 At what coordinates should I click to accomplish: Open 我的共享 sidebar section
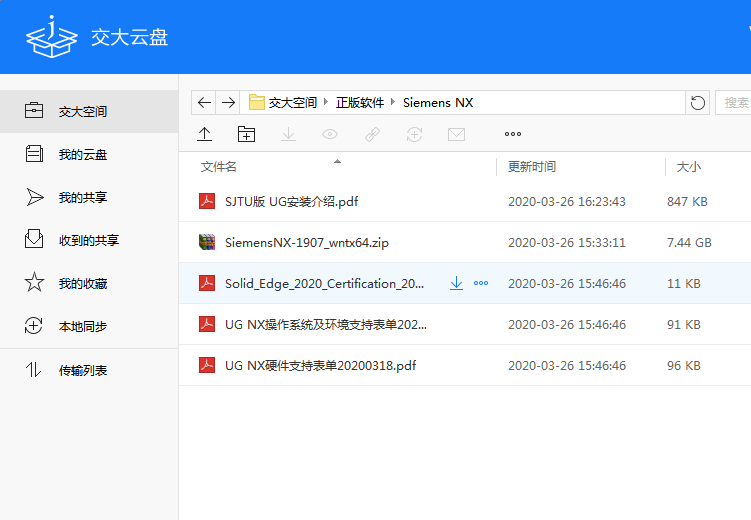click(82, 197)
